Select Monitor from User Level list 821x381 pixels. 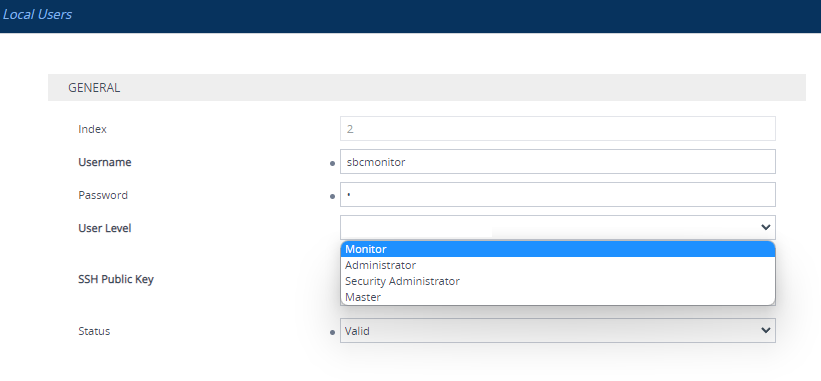(x=558, y=250)
